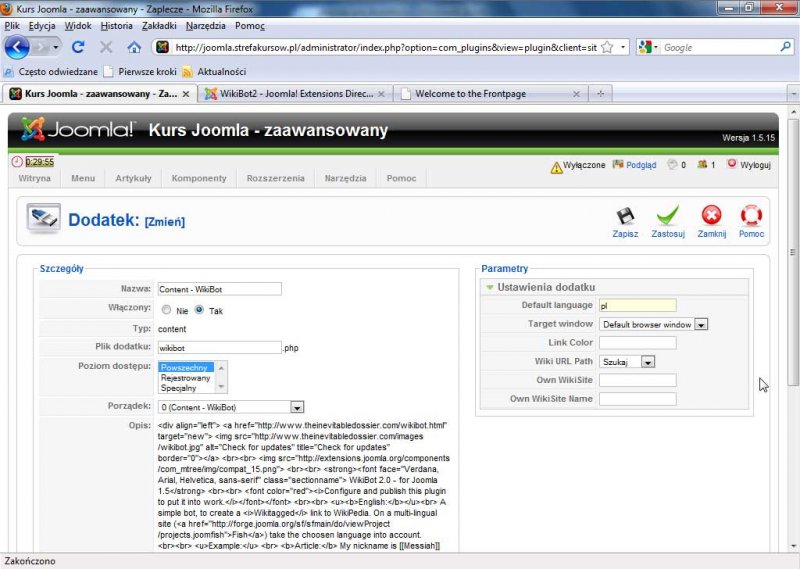Click the Aktualności bookmark link
This screenshot has height=569, width=800.
pyautogui.click(x=221, y=72)
